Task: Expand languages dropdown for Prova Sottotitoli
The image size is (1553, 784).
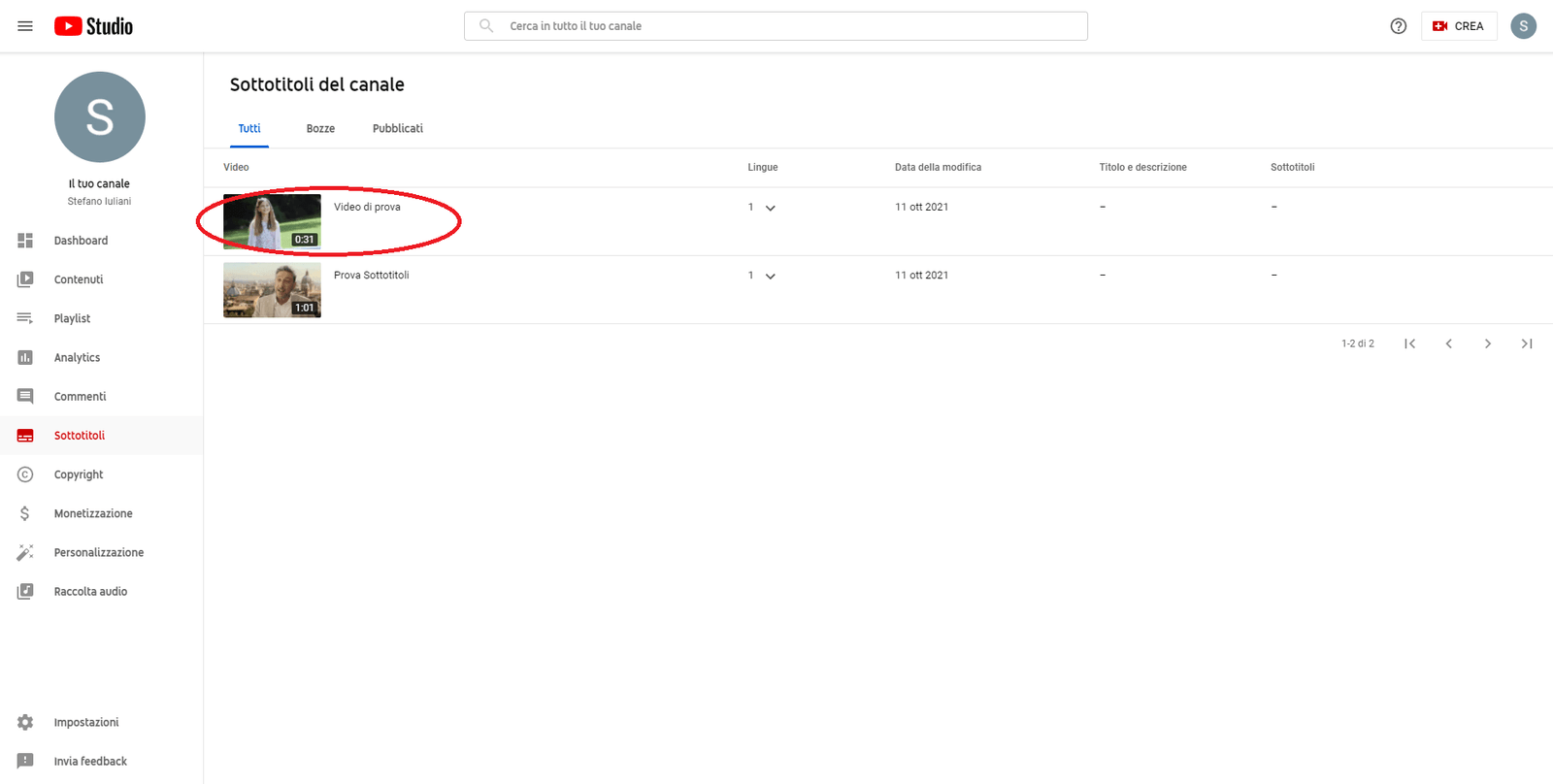Action: click(770, 277)
